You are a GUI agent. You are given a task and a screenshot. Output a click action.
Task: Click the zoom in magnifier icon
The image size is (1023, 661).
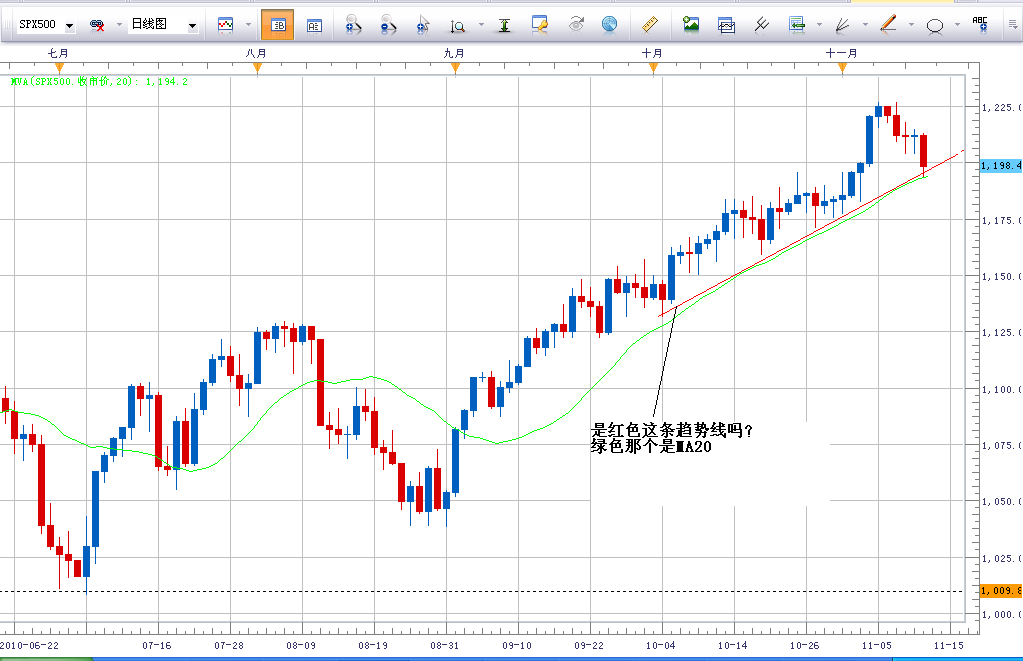tap(353, 25)
